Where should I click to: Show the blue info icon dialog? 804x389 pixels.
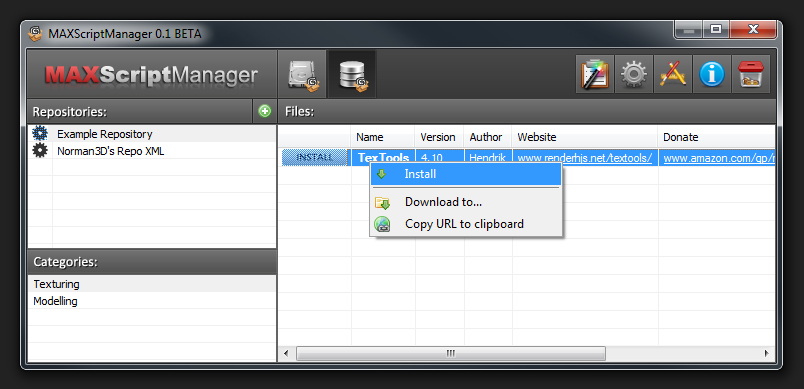point(712,74)
